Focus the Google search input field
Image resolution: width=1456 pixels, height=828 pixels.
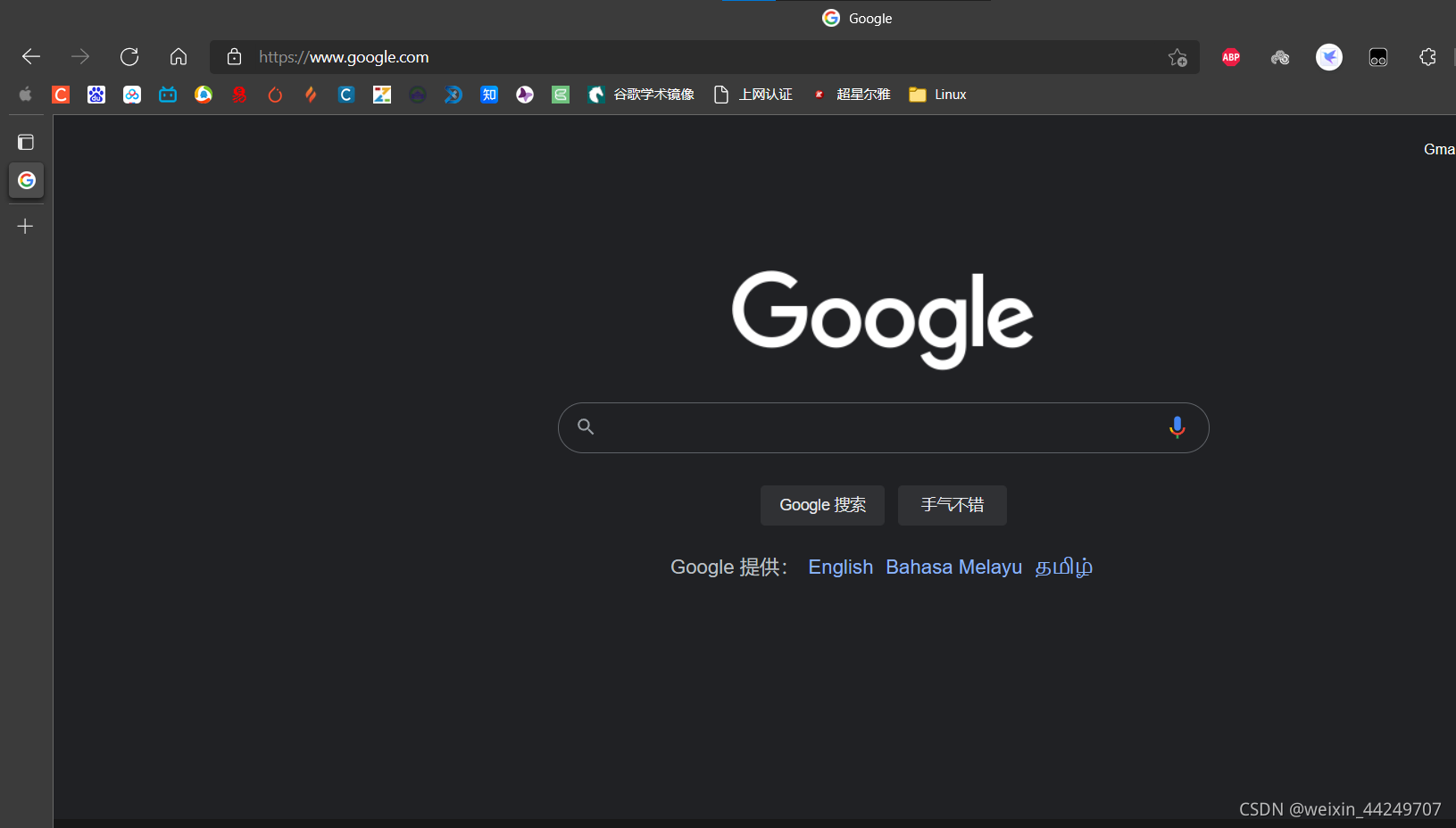point(883,427)
